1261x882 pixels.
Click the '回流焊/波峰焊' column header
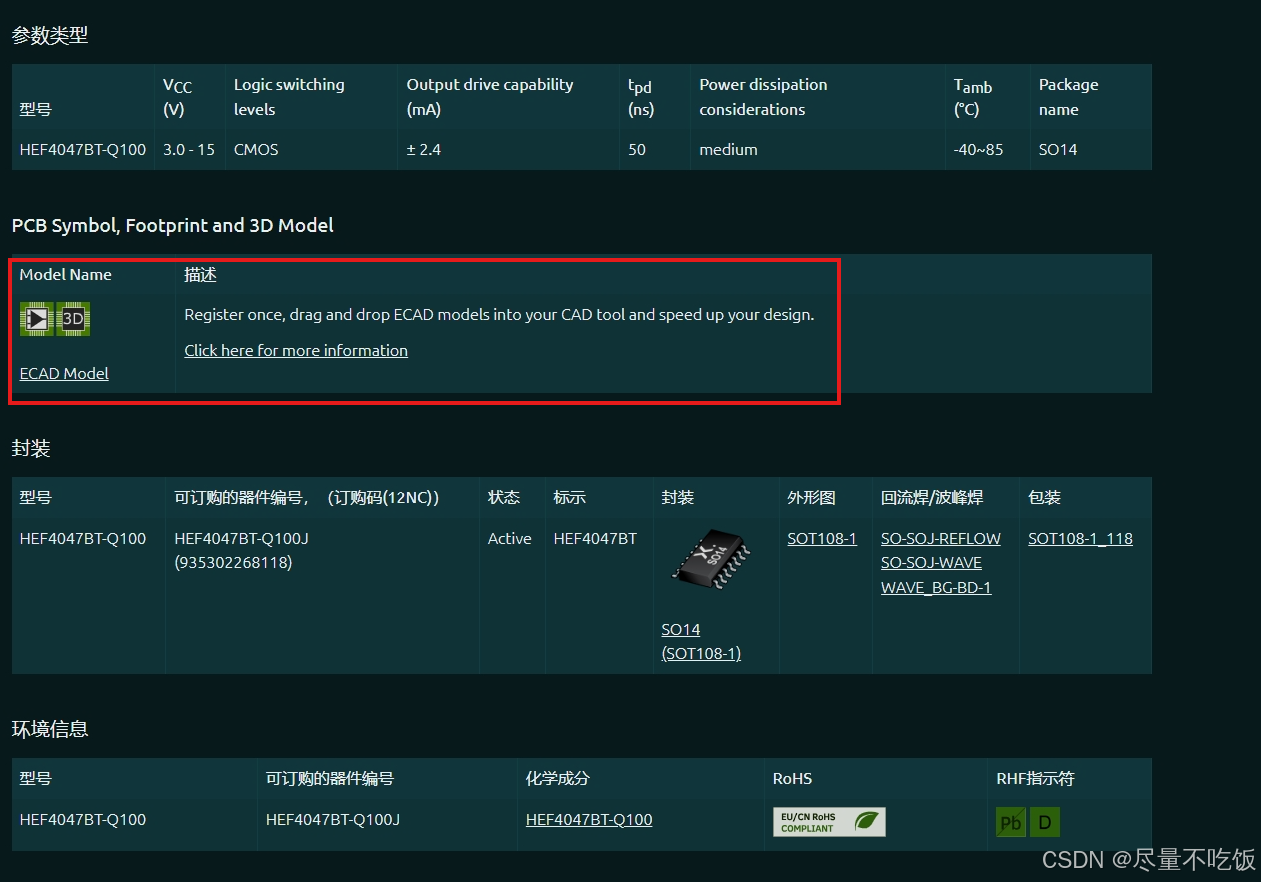point(932,497)
